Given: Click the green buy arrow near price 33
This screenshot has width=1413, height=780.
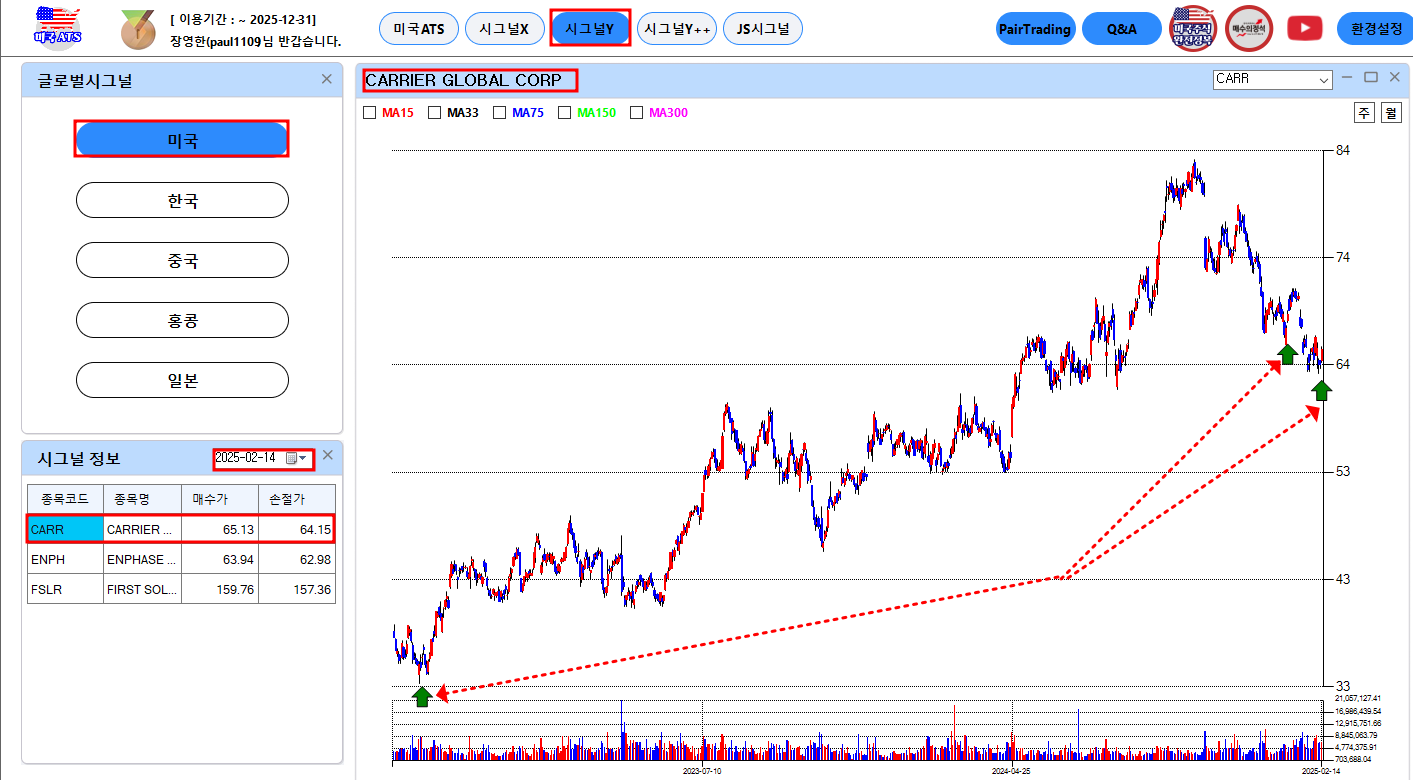Looking at the screenshot, I should pyautogui.click(x=422, y=696).
